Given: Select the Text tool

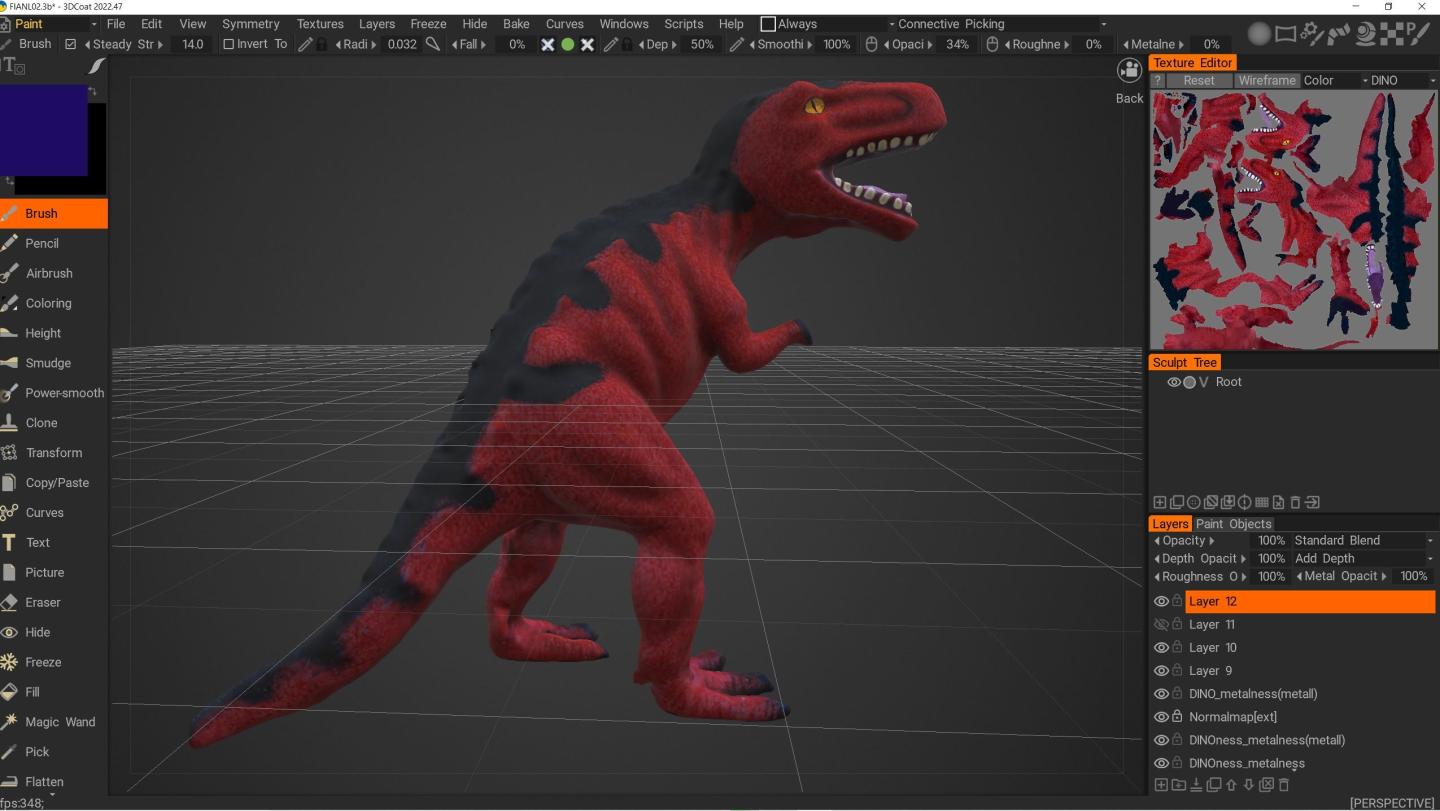Looking at the screenshot, I should 53,543.
